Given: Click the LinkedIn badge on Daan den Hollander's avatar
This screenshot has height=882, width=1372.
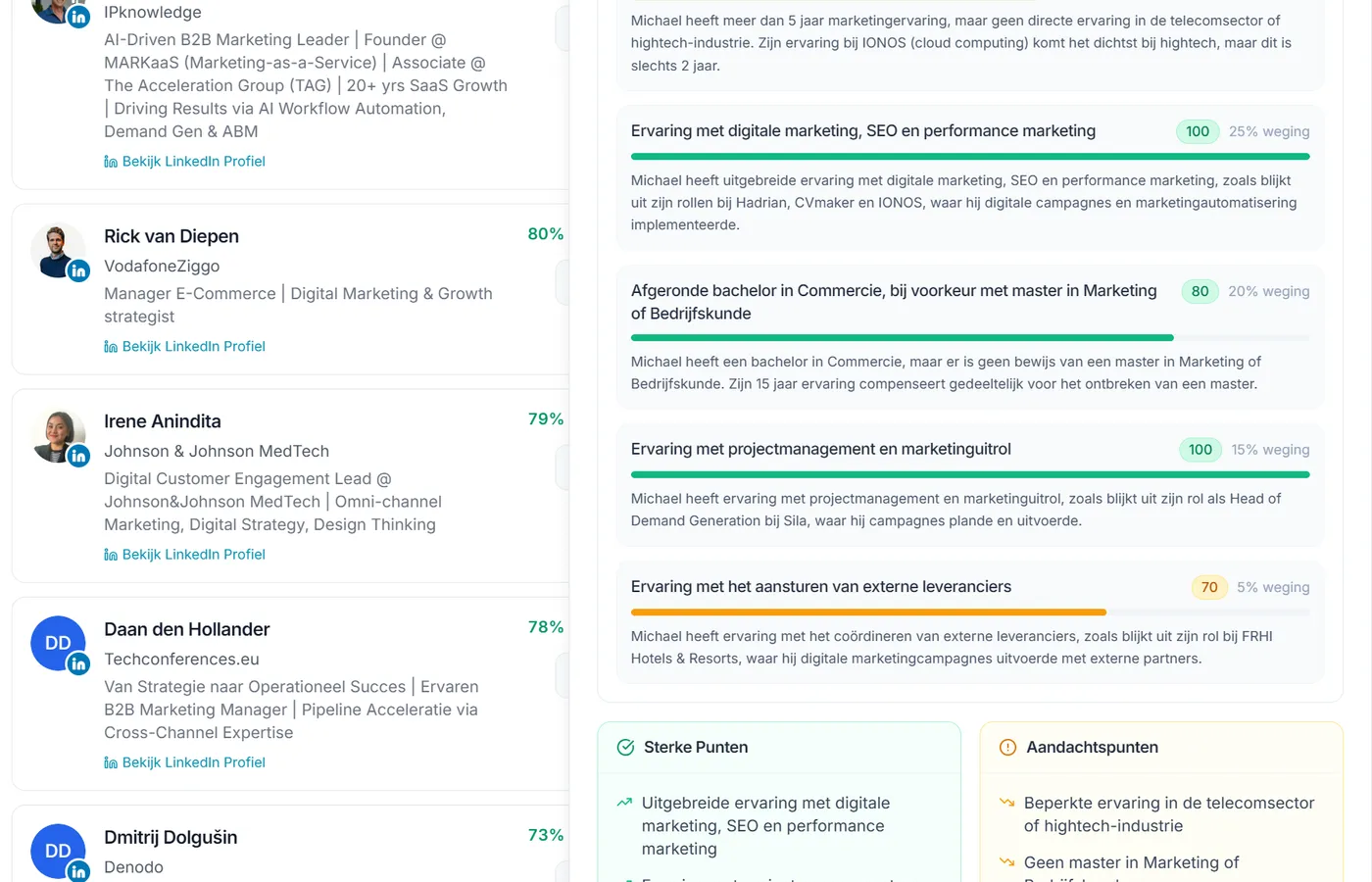Looking at the screenshot, I should coord(78,664).
